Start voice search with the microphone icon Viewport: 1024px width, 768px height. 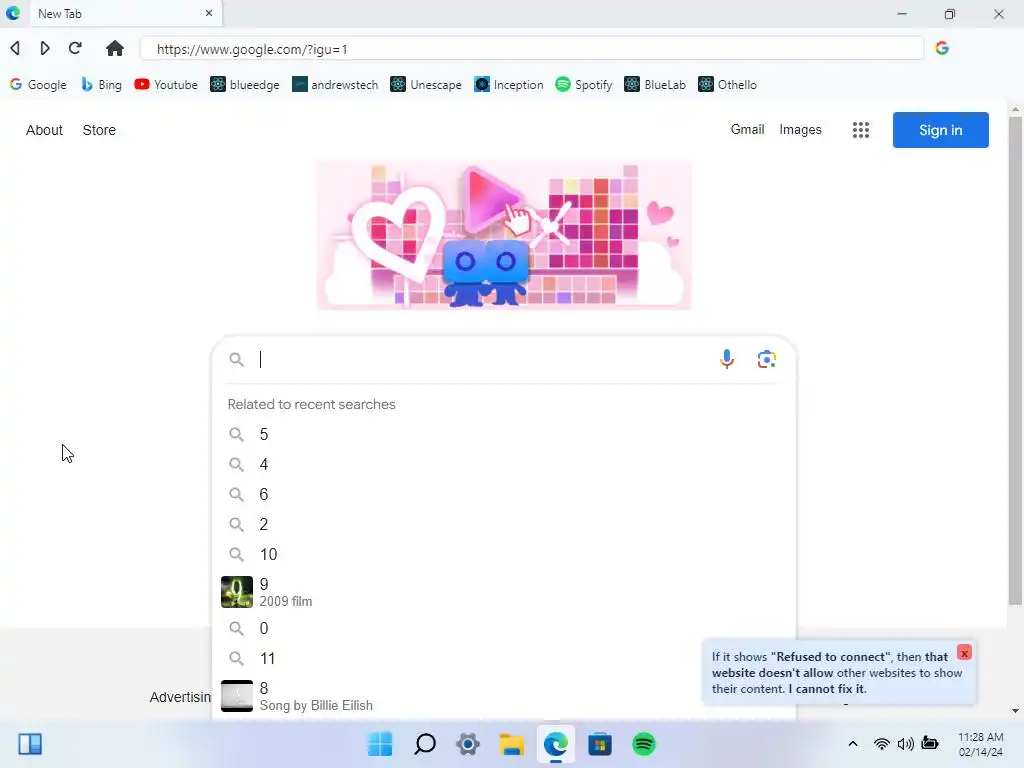click(x=727, y=359)
